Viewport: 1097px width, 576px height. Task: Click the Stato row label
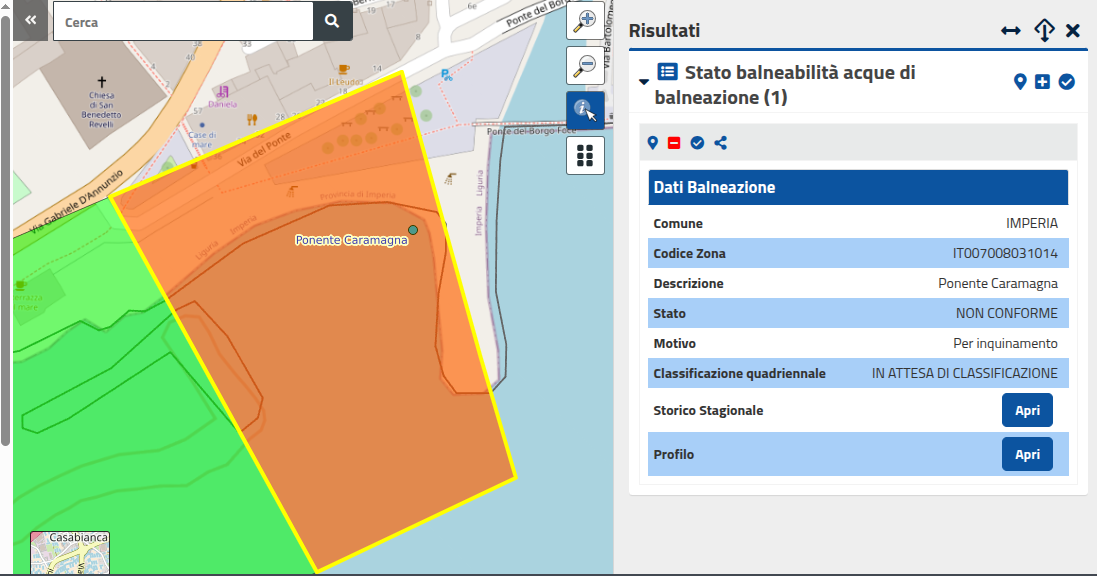670,314
